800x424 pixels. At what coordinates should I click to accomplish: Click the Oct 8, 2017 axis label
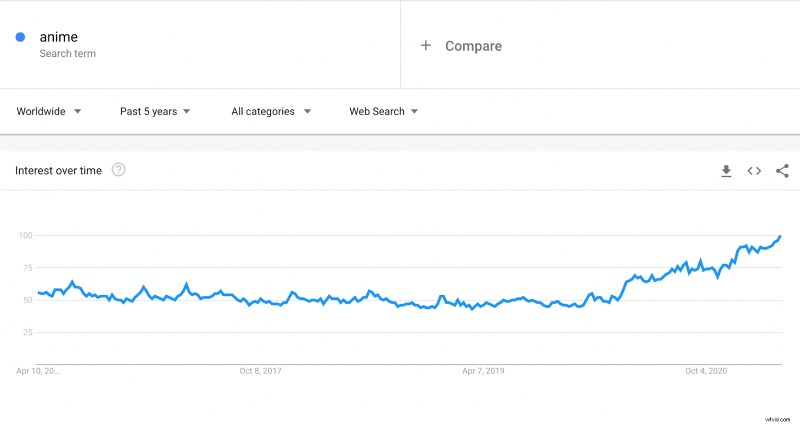coord(260,371)
